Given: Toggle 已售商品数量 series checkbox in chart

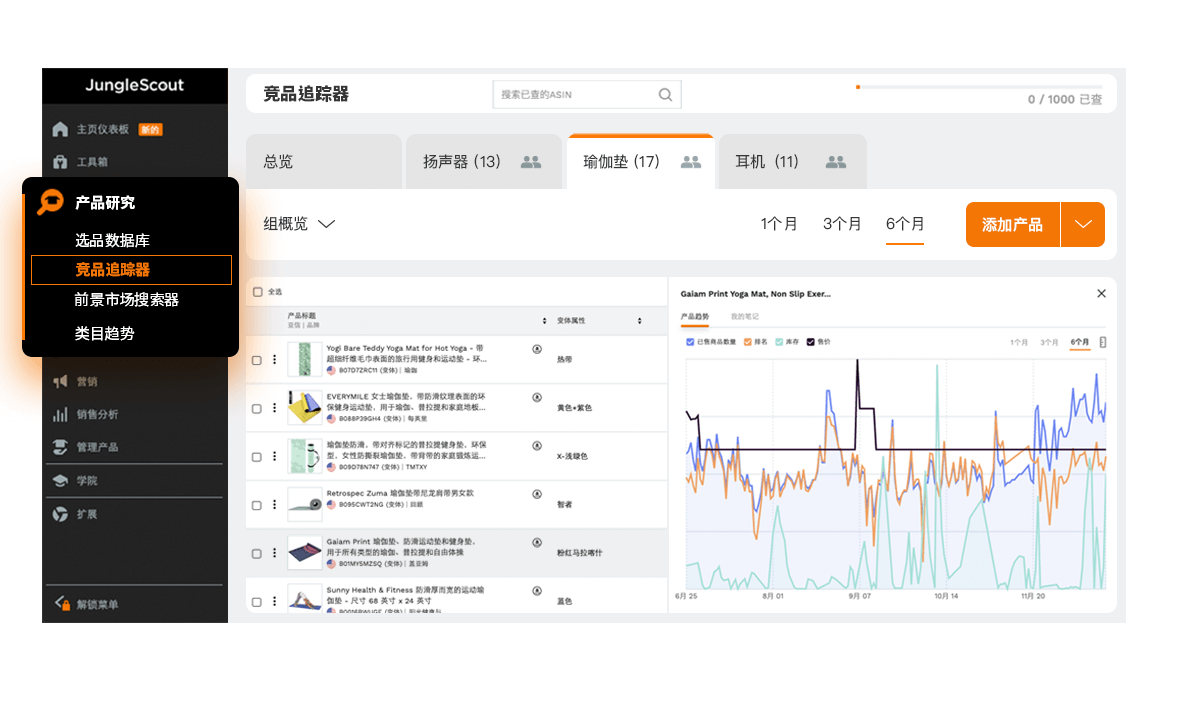Looking at the screenshot, I should 690,342.
